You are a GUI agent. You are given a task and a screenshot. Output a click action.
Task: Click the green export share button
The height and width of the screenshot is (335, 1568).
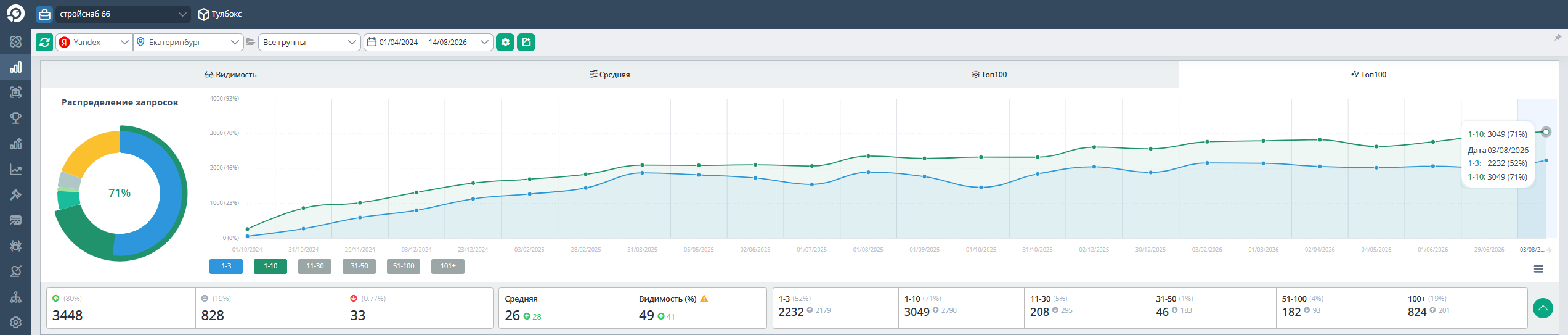tap(526, 42)
